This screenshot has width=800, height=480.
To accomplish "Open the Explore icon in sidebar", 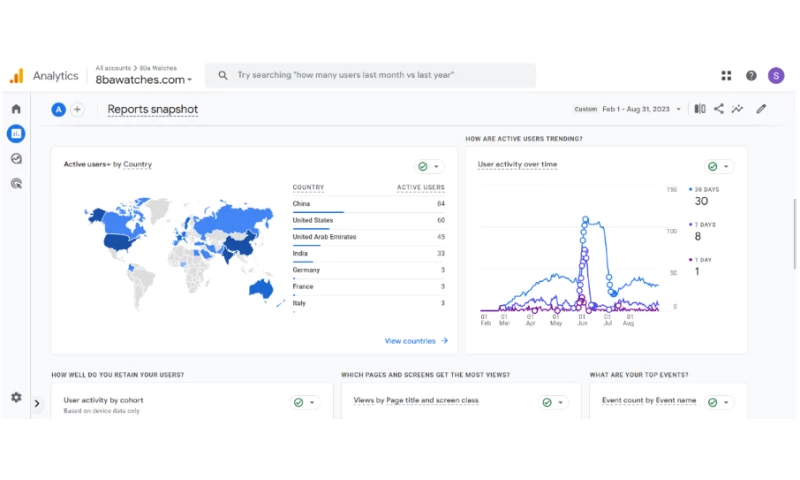I will pyautogui.click(x=16, y=159).
